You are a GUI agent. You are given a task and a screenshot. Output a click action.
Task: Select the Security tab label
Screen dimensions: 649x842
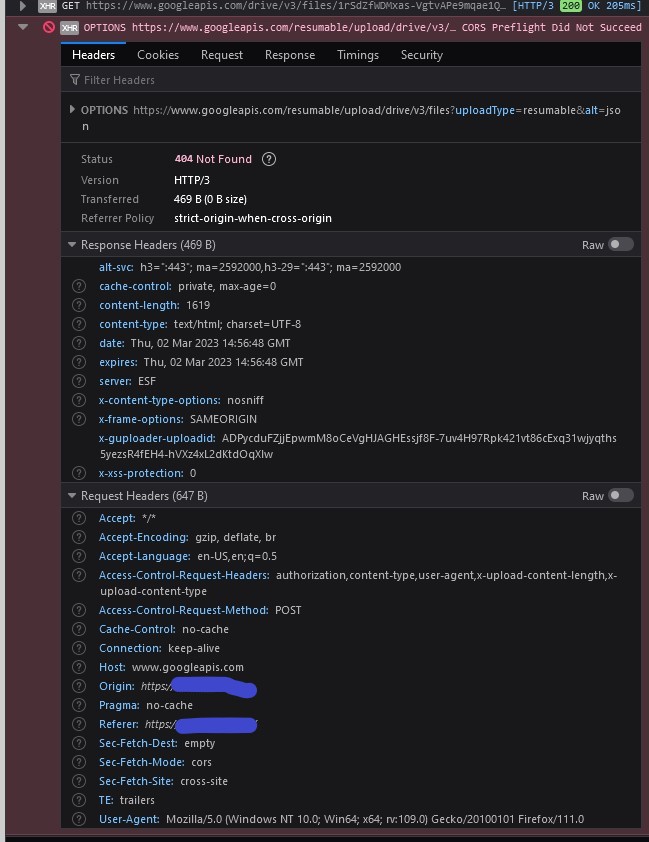421,55
